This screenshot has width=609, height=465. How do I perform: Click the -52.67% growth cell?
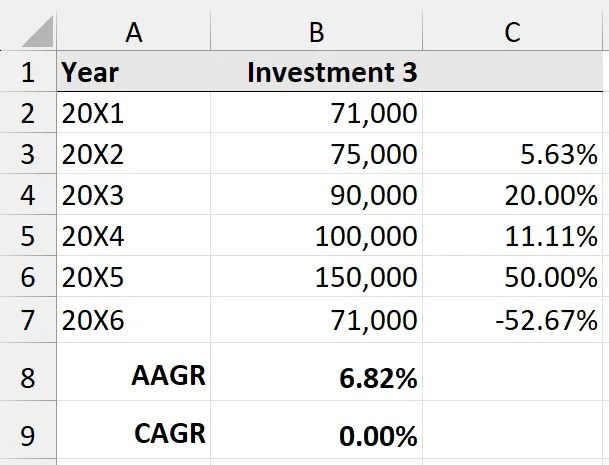(512, 320)
